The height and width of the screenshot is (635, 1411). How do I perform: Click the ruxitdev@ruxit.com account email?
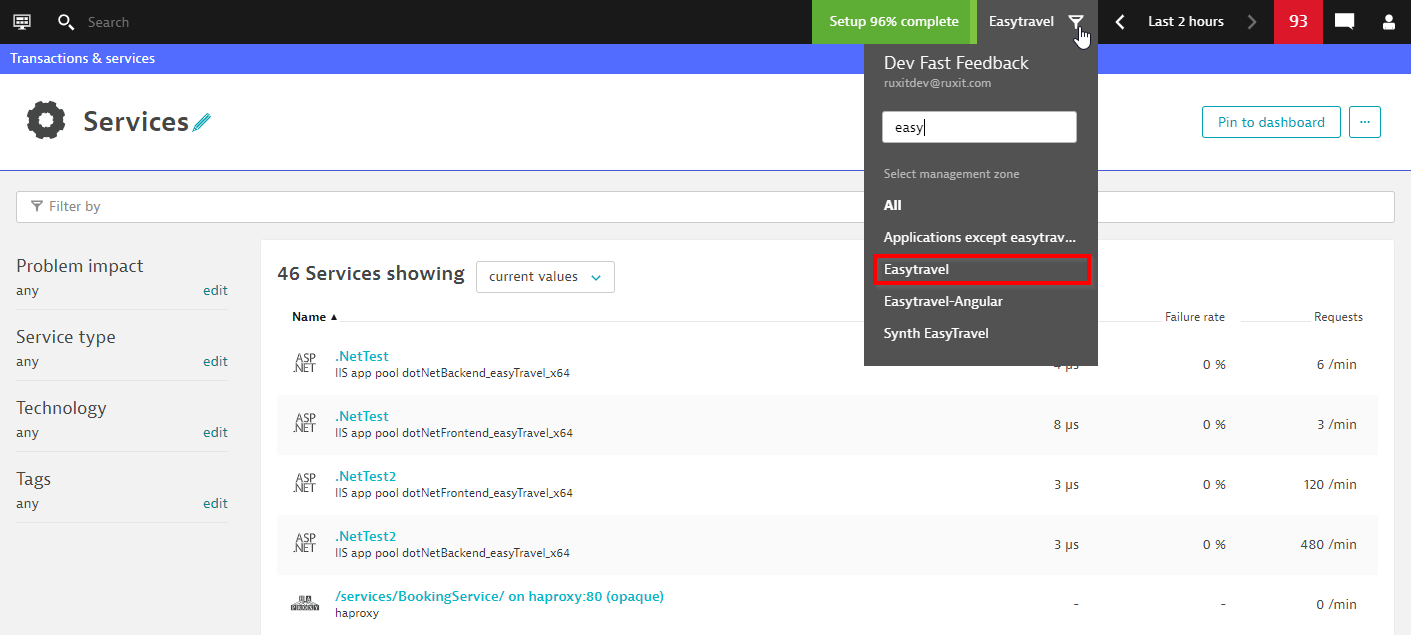click(x=937, y=83)
